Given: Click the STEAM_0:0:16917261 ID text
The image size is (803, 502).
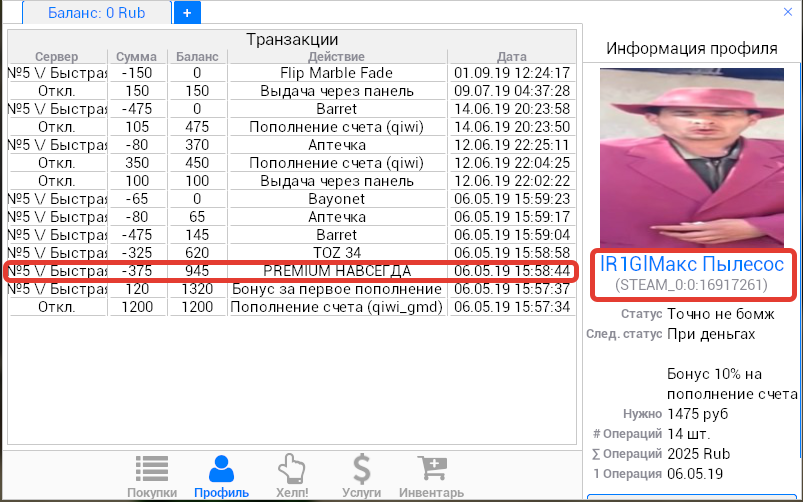Looking at the screenshot, I should coord(691,285).
